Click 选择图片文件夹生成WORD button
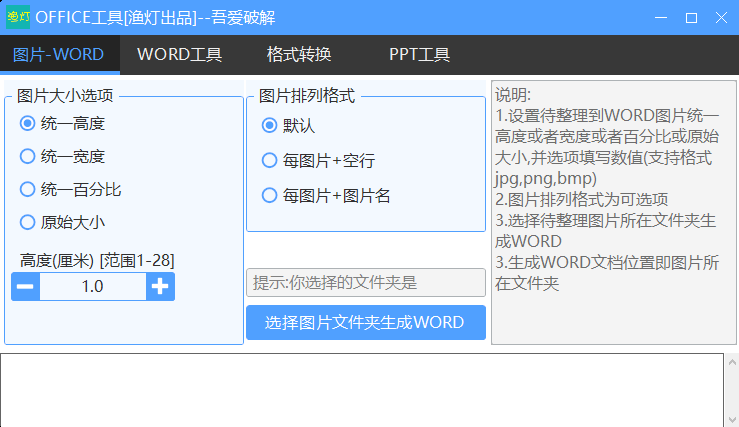The height and width of the screenshot is (427, 739). (366, 322)
